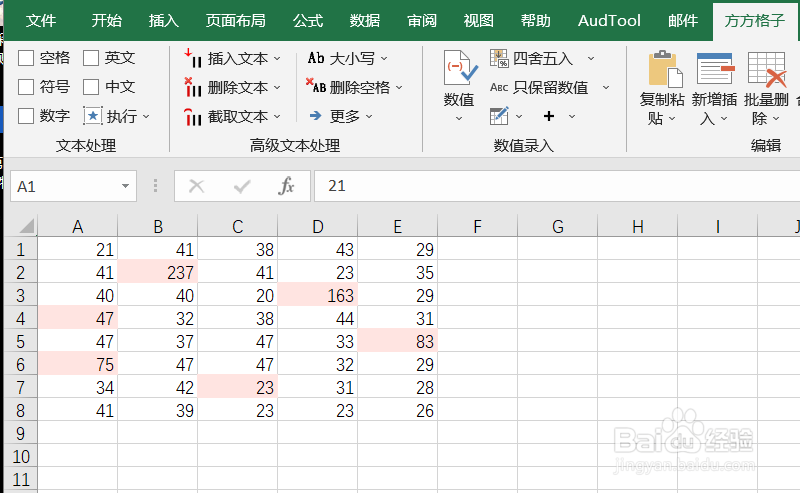Switch to the 帮助 ribbon tab

point(536,20)
